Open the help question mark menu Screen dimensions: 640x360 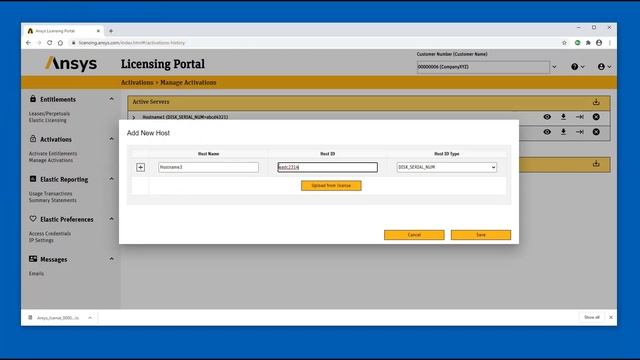[578, 67]
